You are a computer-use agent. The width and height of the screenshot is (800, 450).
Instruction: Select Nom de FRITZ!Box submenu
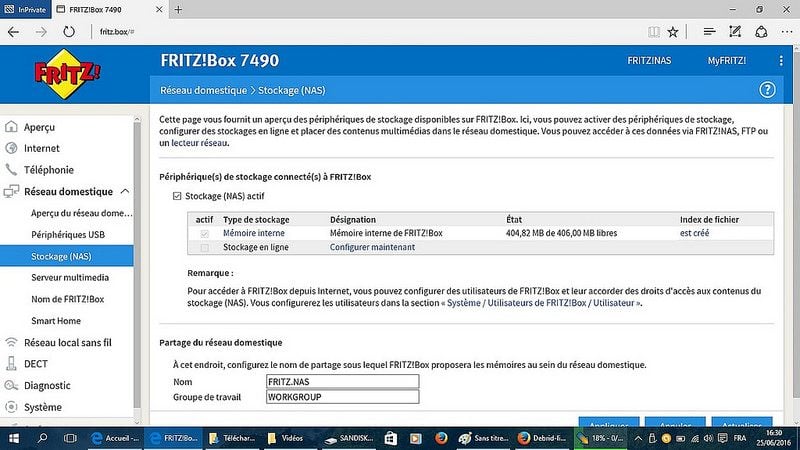click(x=67, y=299)
